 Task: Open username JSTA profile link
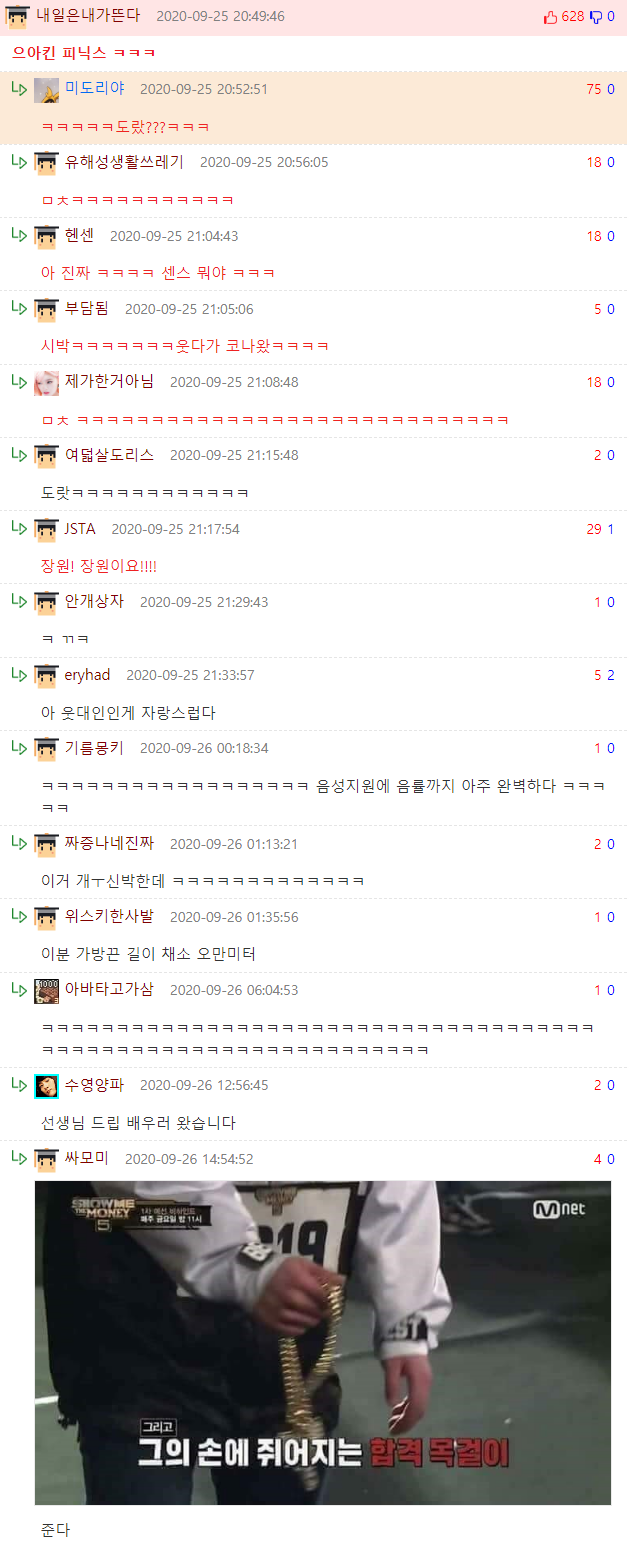click(80, 529)
